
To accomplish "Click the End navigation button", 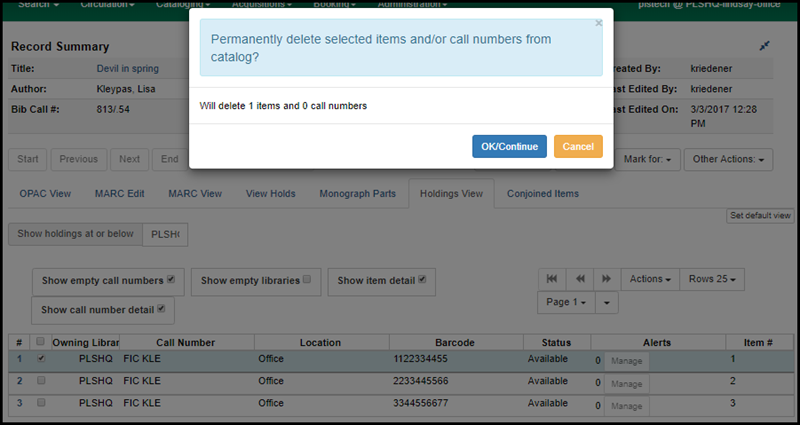I will tap(169, 159).
